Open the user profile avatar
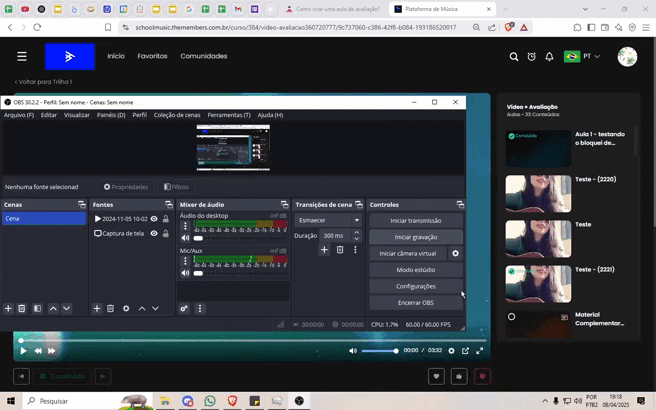This screenshot has width=656, height=410. pyautogui.click(x=627, y=56)
